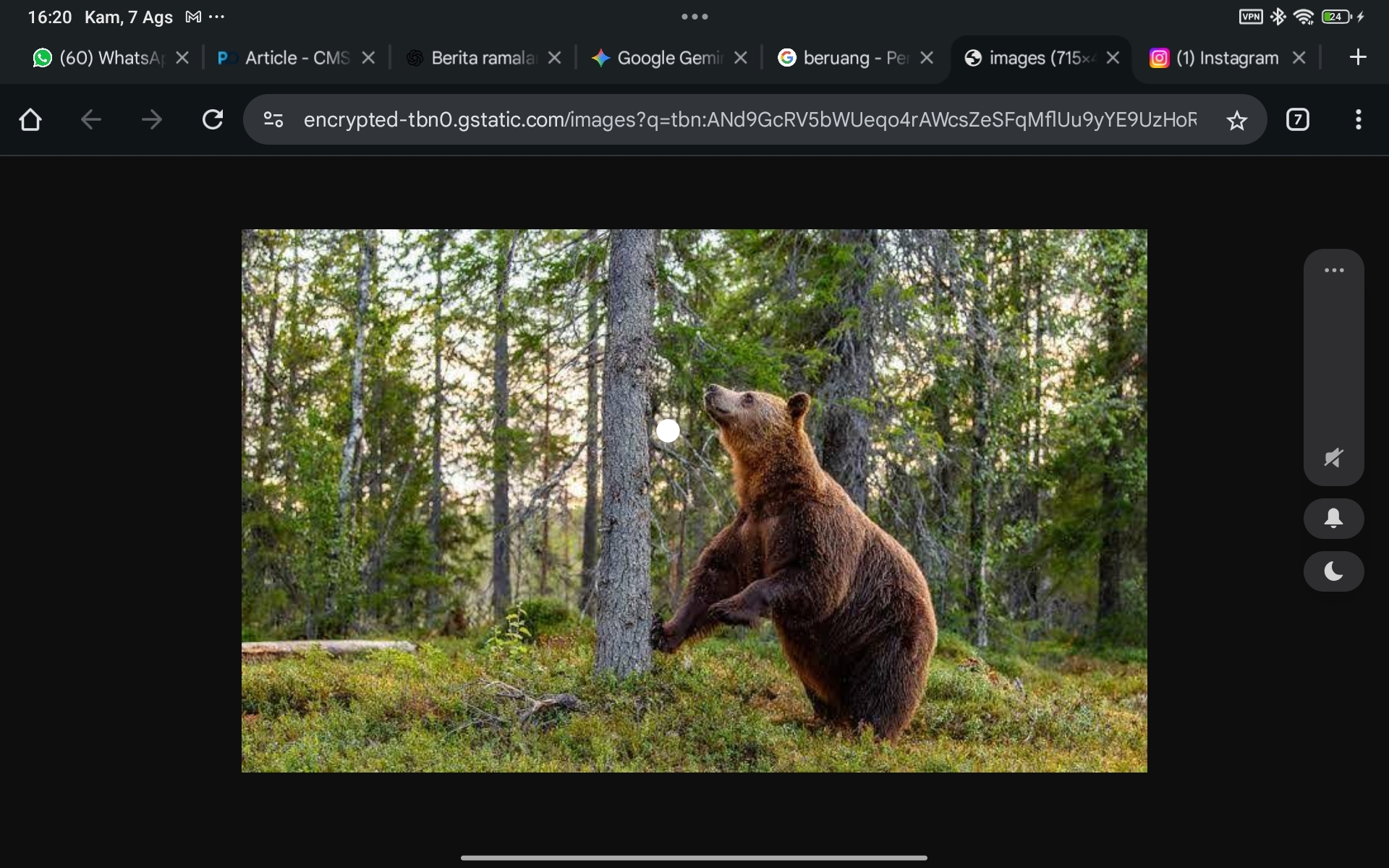
Task: Click the address bar URL field
Action: pos(749,119)
